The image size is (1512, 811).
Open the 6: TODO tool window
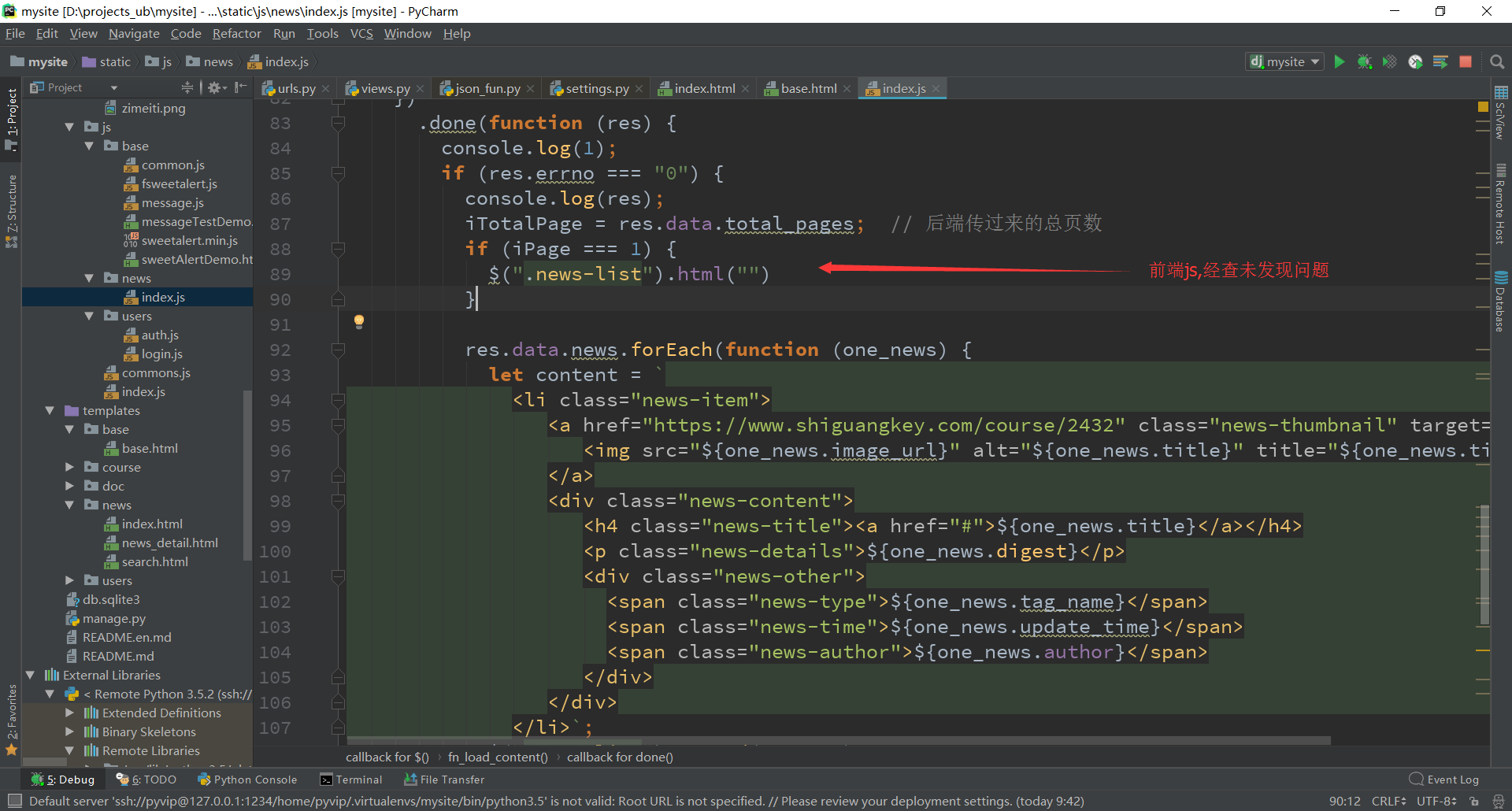point(146,780)
